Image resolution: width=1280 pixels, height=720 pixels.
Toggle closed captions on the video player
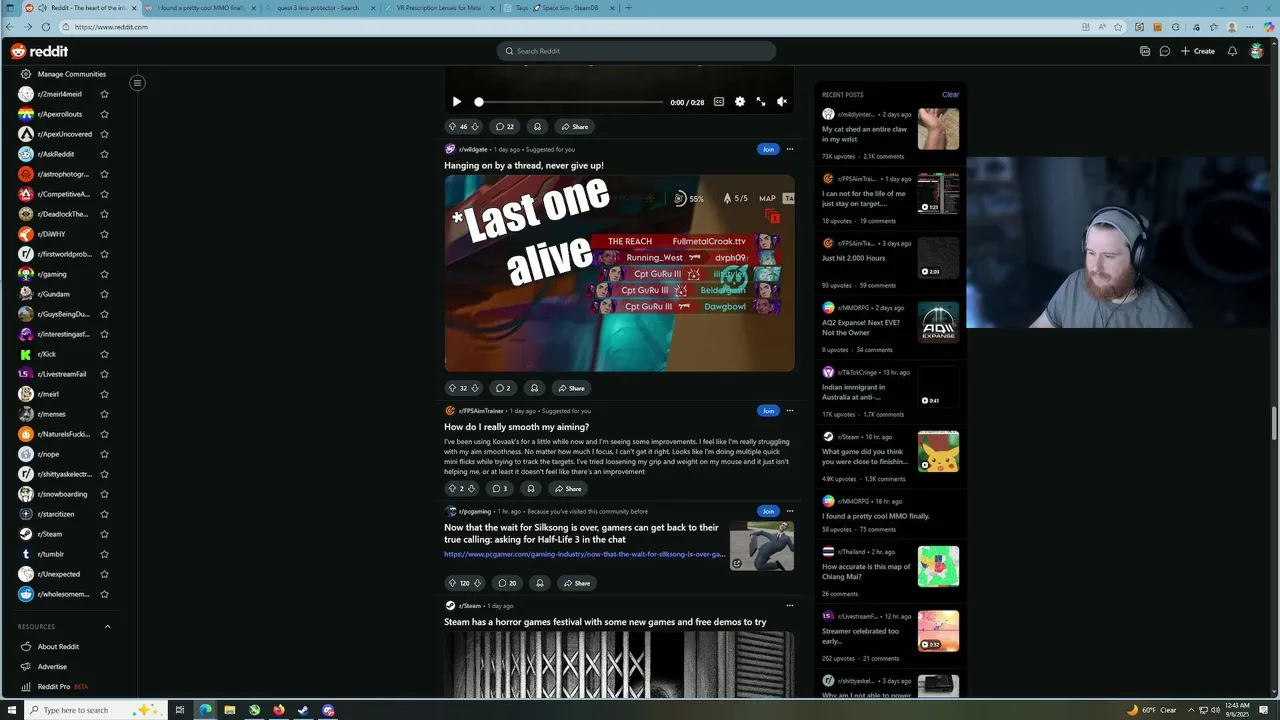pyautogui.click(x=718, y=102)
